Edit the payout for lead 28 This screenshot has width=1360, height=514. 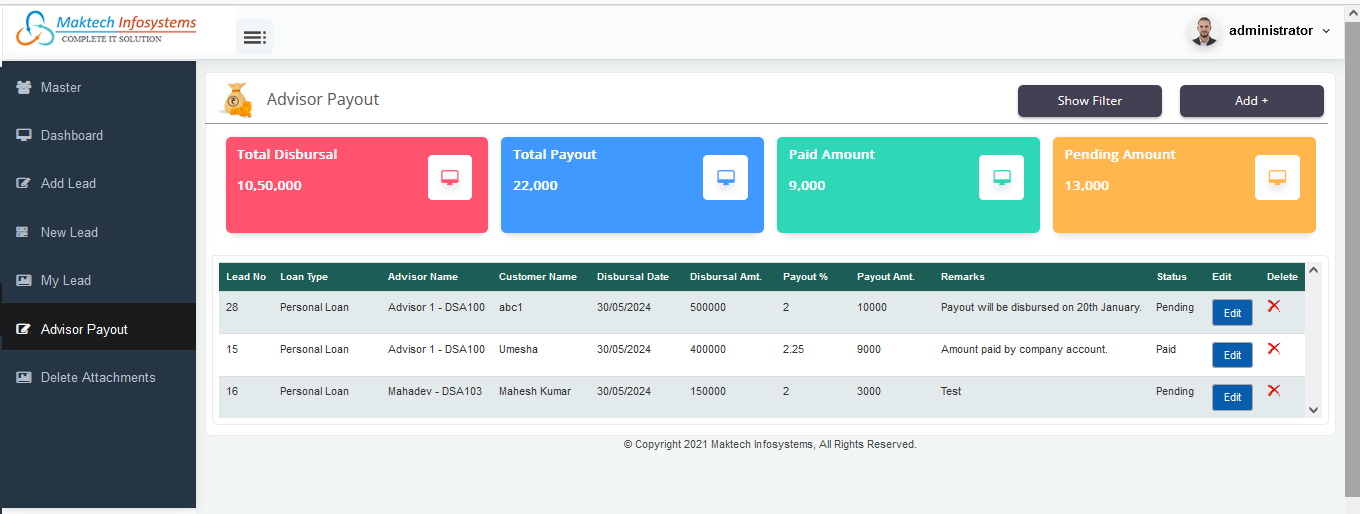1232,313
